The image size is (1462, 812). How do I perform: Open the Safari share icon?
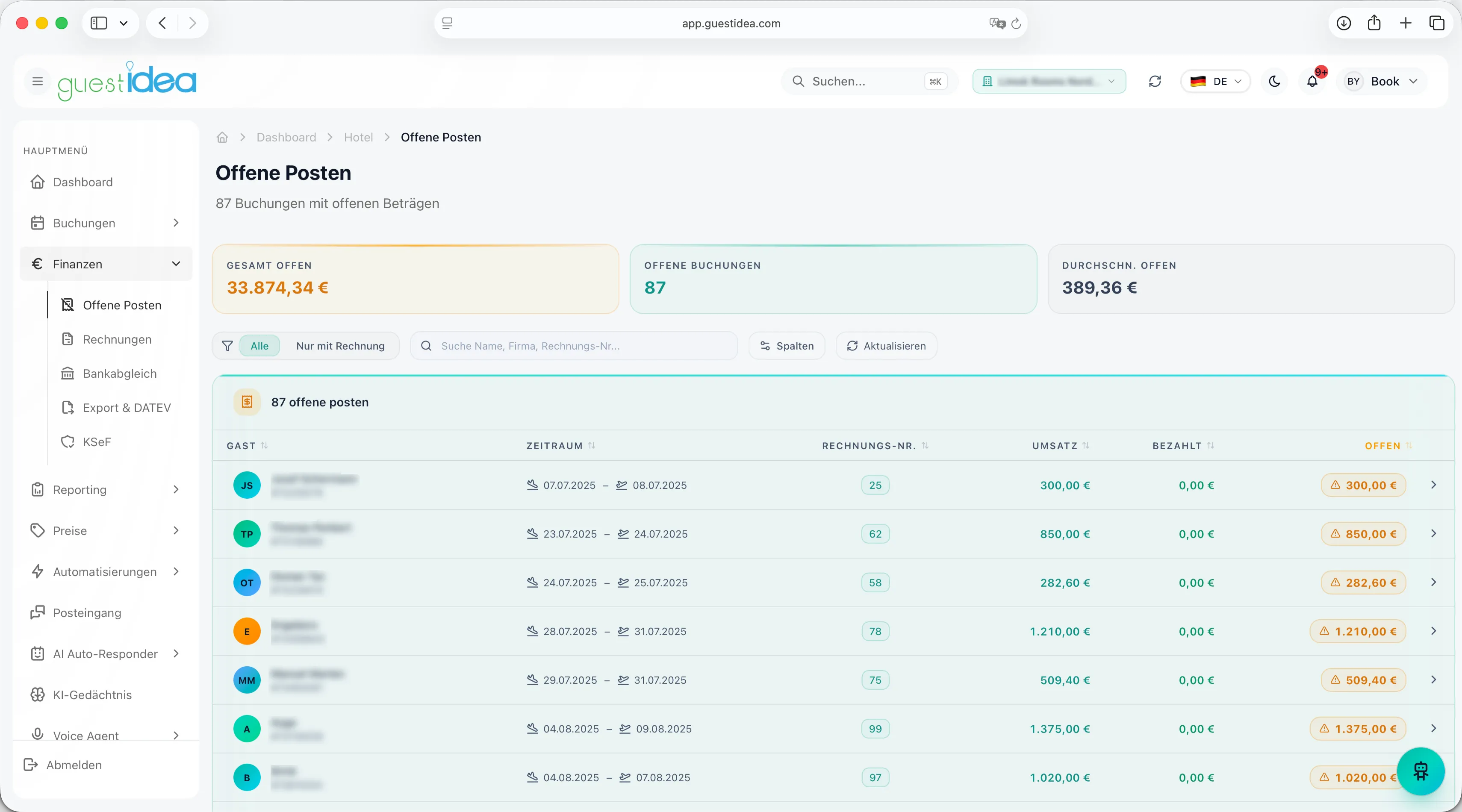tap(1374, 23)
